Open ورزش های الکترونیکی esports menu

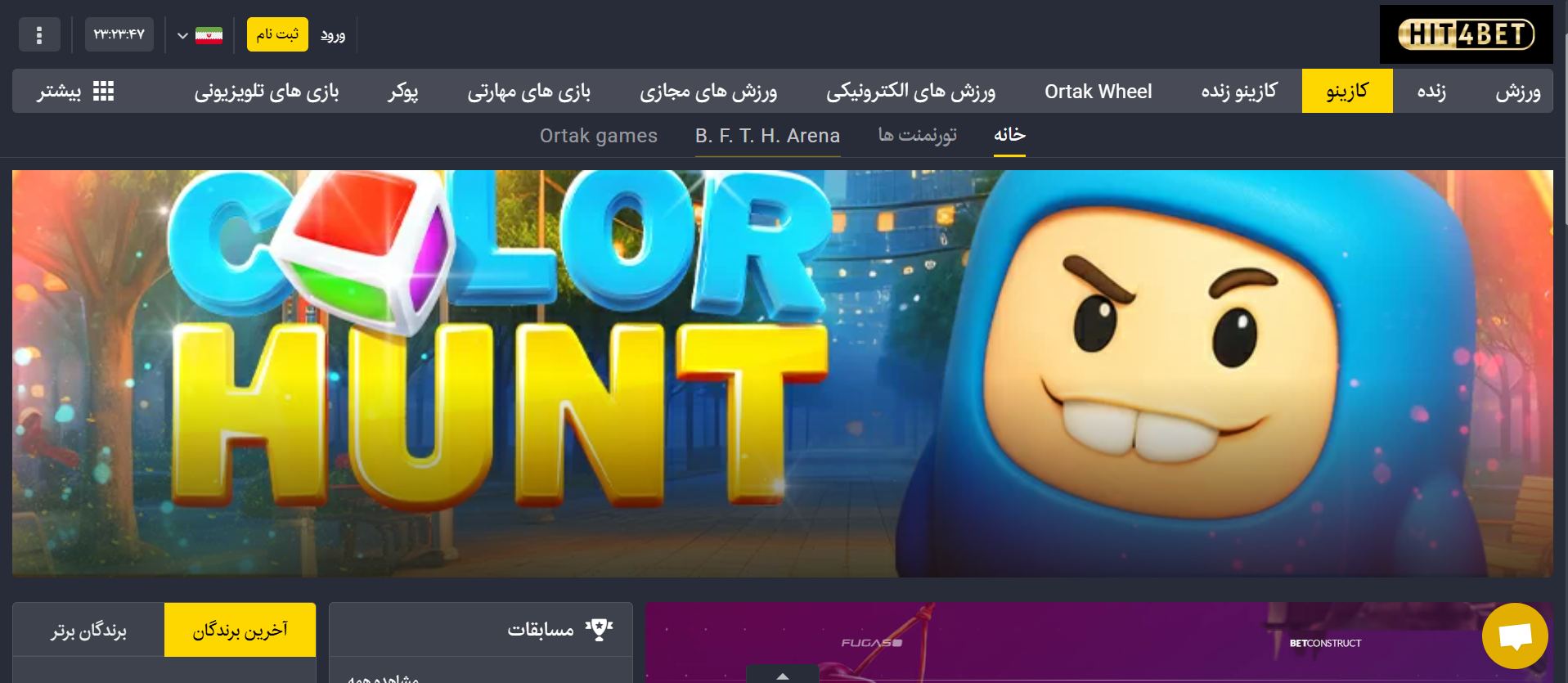(910, 91)
